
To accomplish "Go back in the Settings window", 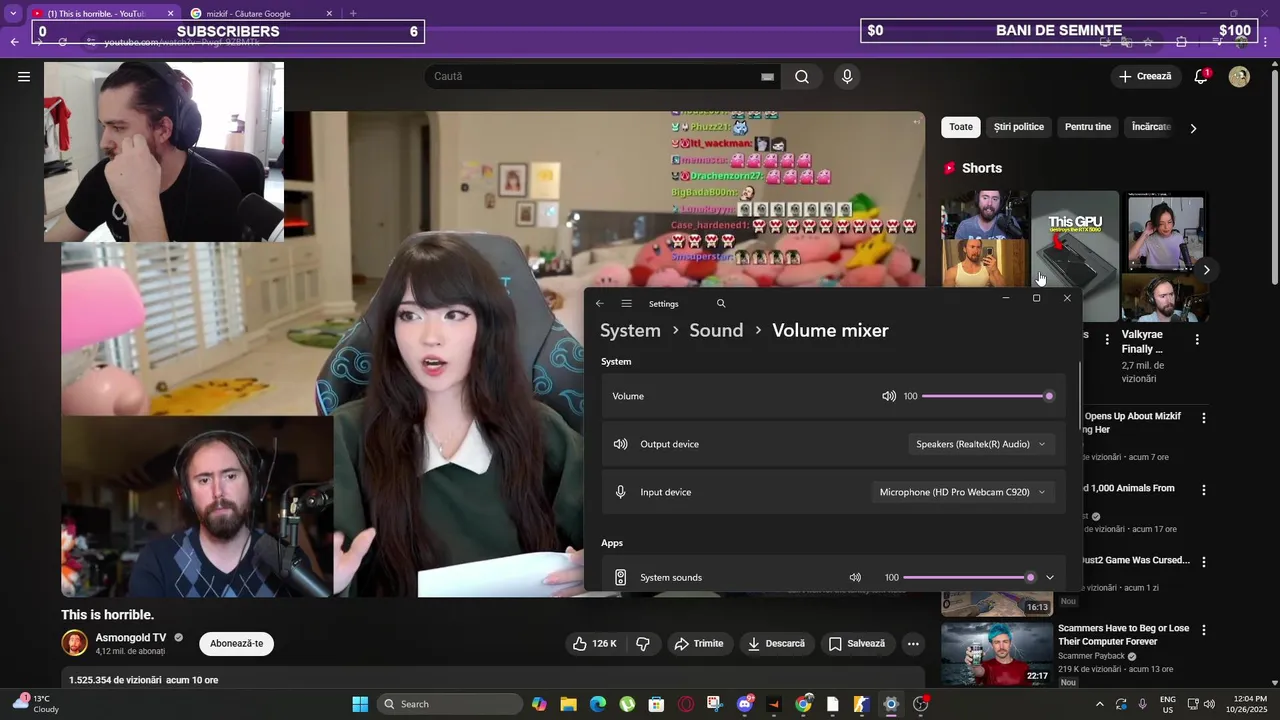I will (600, 304).
